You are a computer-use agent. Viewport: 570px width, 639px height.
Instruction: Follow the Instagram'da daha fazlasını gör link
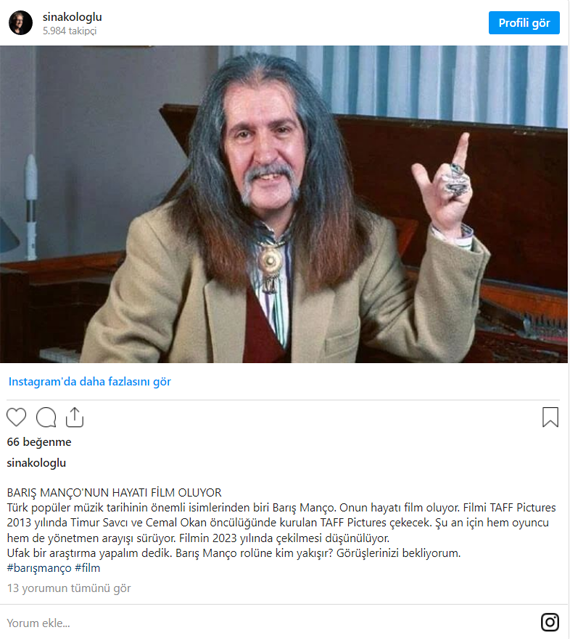tap(90, 381)
